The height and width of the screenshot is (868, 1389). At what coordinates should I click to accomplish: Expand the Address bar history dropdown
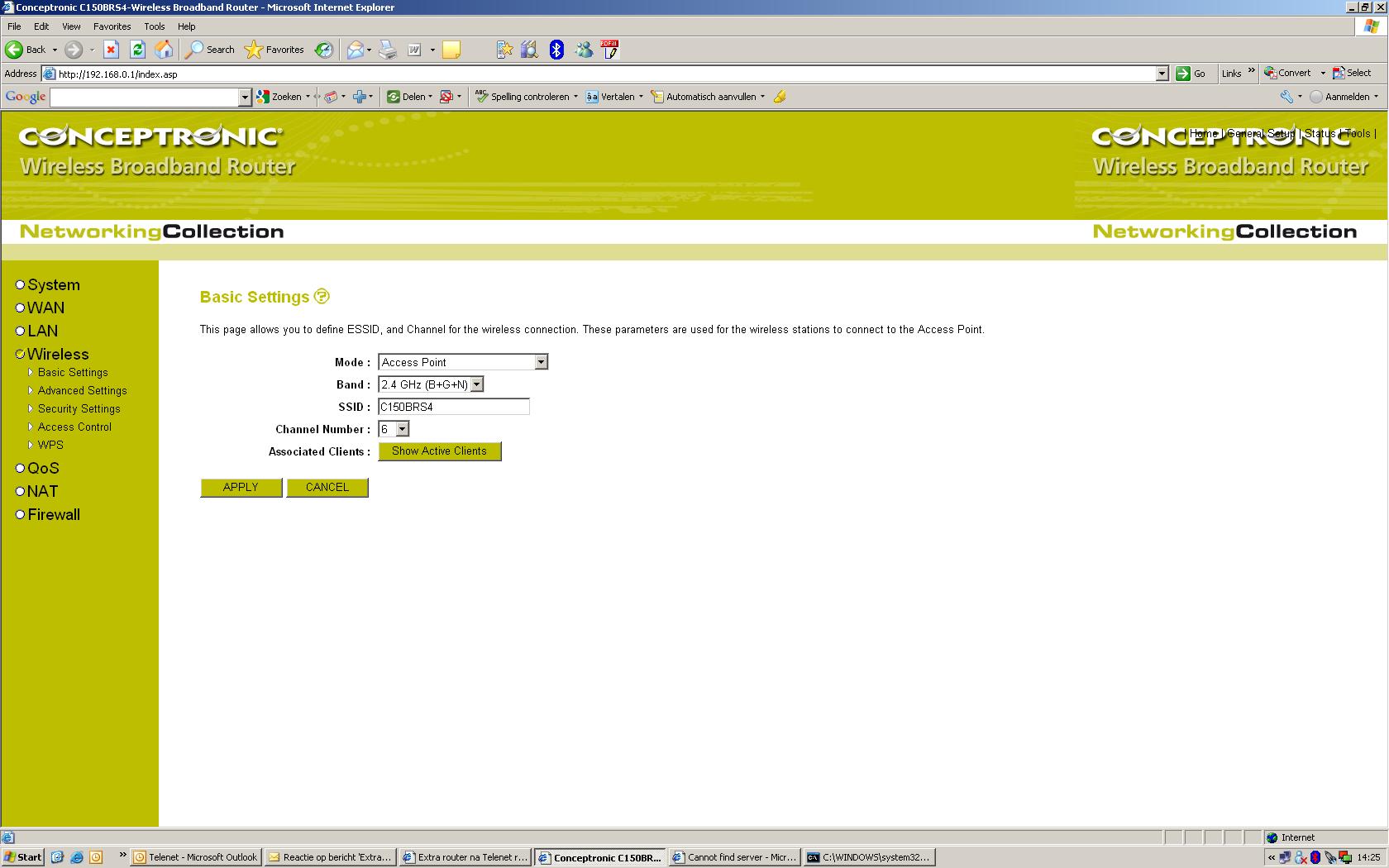point(1162,74)
